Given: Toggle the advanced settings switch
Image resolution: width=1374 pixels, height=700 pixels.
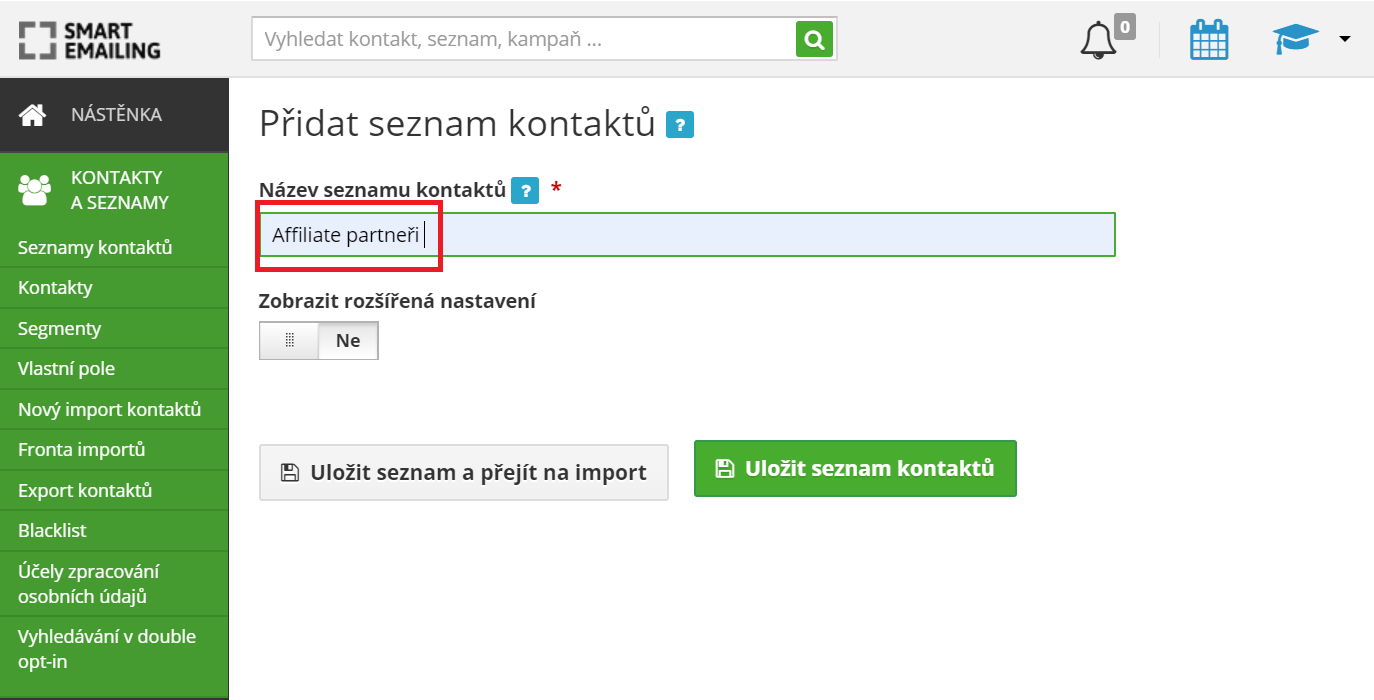Looking at the screenshot, I should coord(318,340).
